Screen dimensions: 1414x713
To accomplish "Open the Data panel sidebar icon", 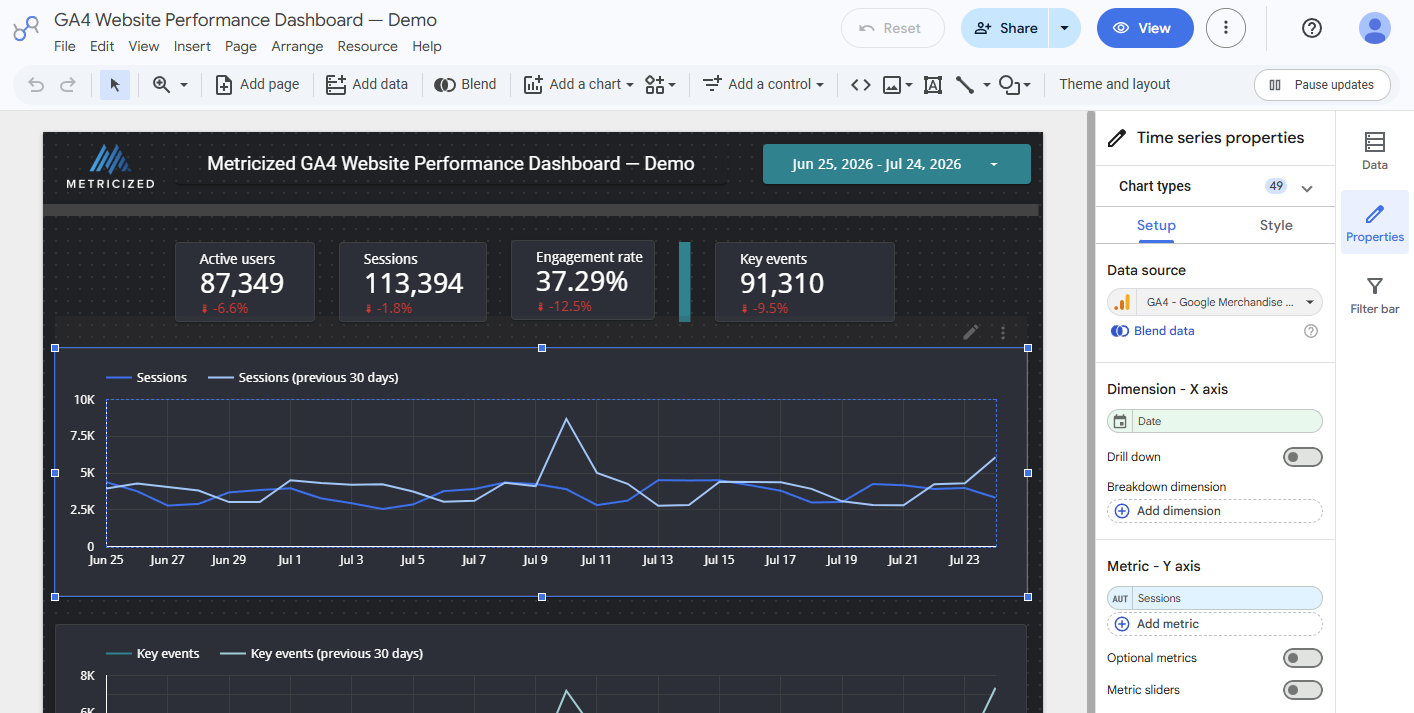I will click(1375, 151).
